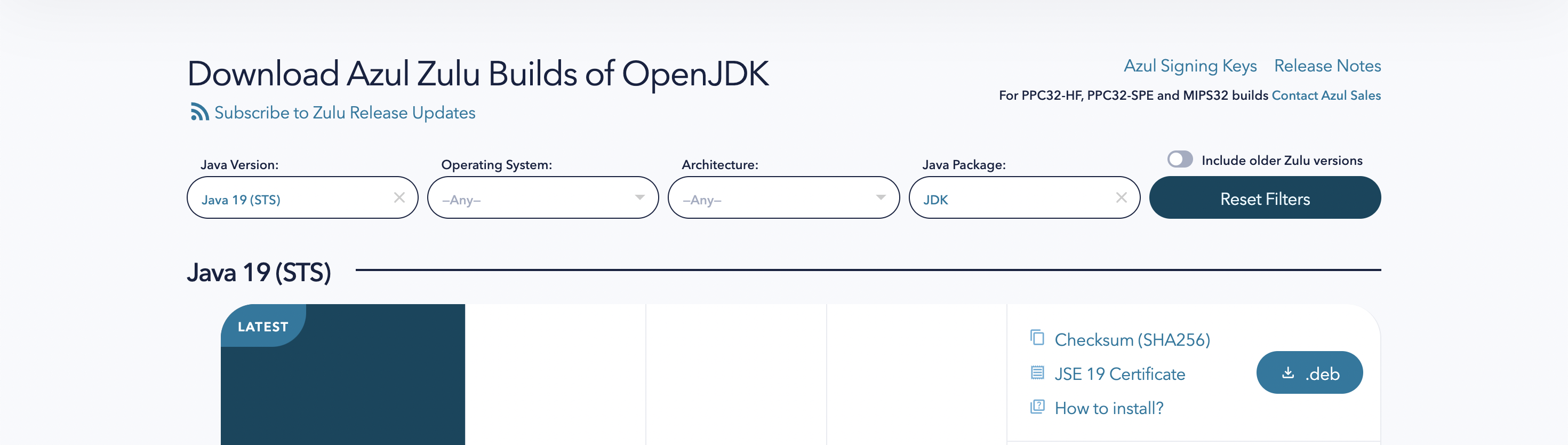Image resolution: width=1568 pixels, height=445 pixels.
Task: Click the LATEST badge
Action: [x=263, y=327]
